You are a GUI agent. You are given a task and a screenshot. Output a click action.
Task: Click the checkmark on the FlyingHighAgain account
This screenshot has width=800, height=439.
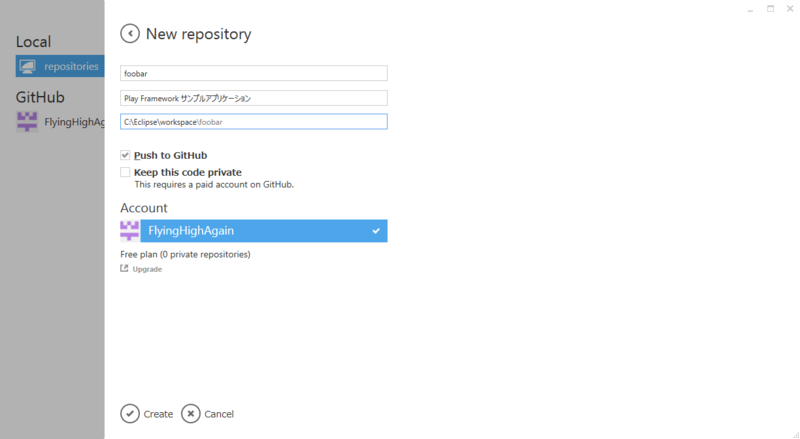[376, 231]
